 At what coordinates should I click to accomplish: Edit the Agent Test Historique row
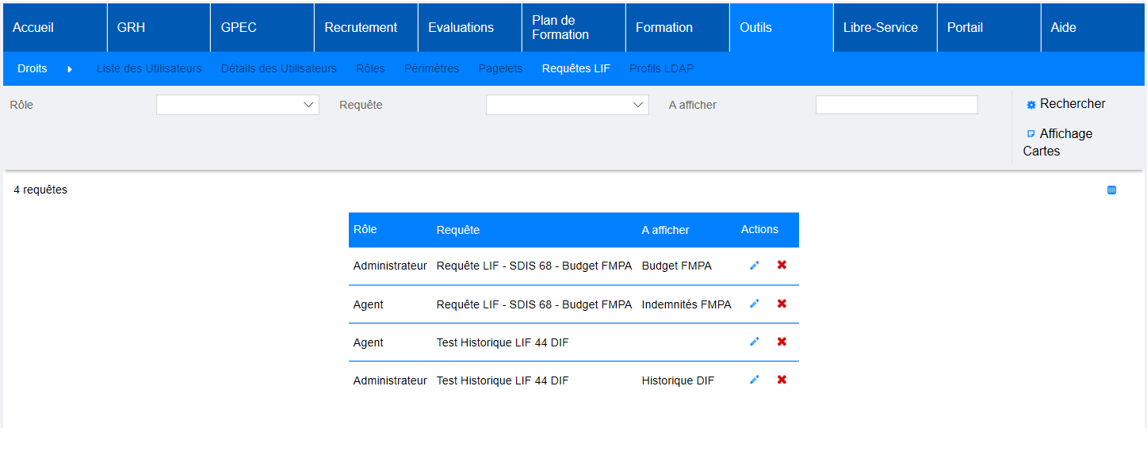point(754,342)
